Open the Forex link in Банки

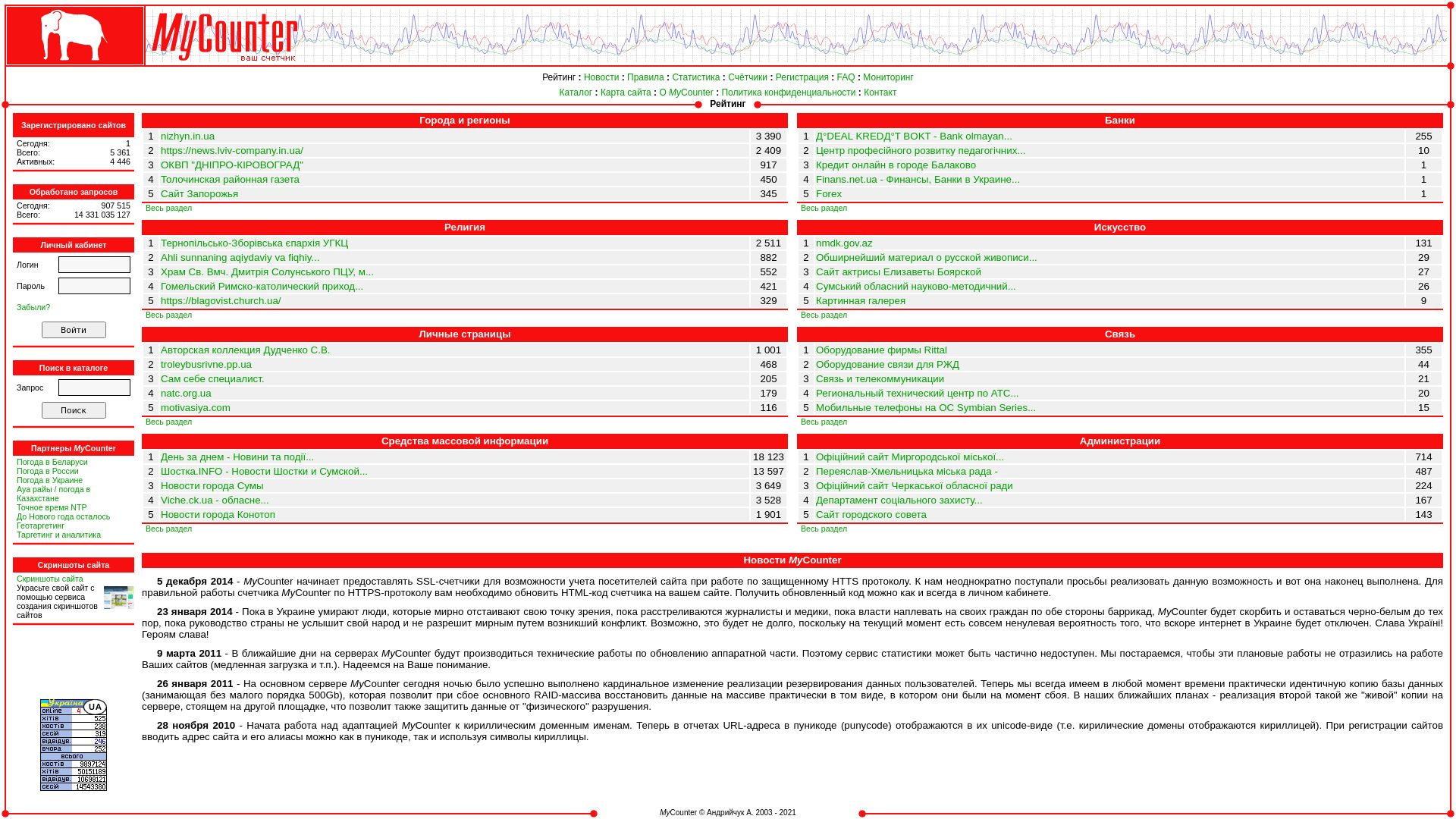pos(829,194)
